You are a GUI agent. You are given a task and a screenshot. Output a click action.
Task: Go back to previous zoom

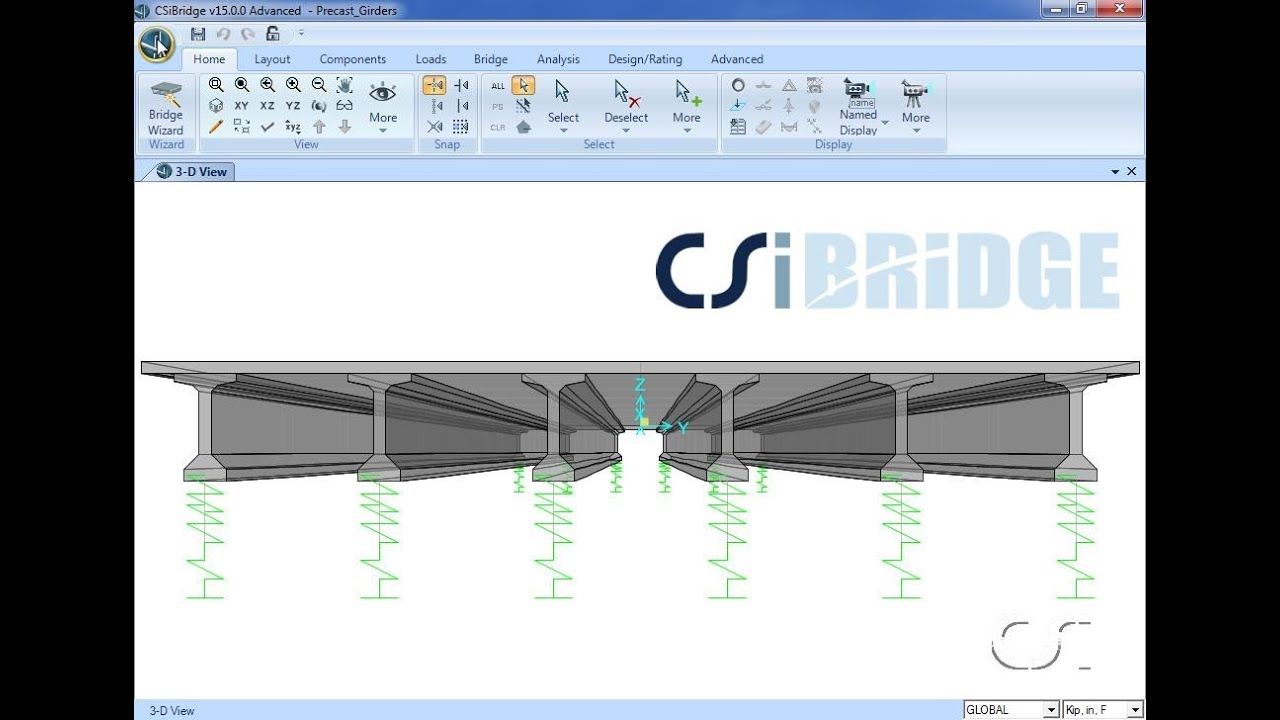tap(267, 85)
